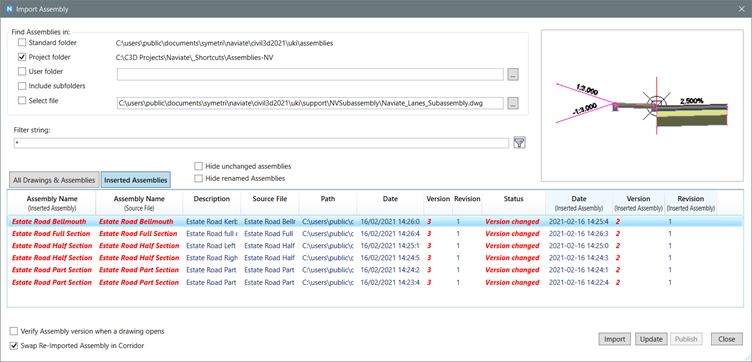Click into the Filter string field

pyautogui.click(x=262, y=143)
